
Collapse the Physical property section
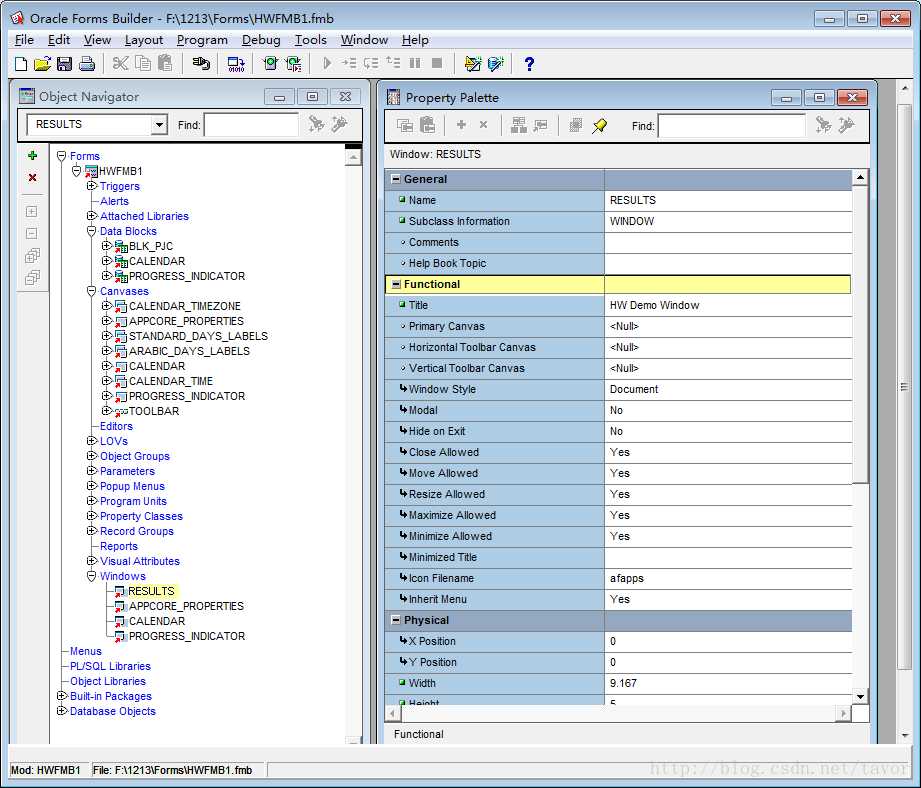tap(396, 620)
